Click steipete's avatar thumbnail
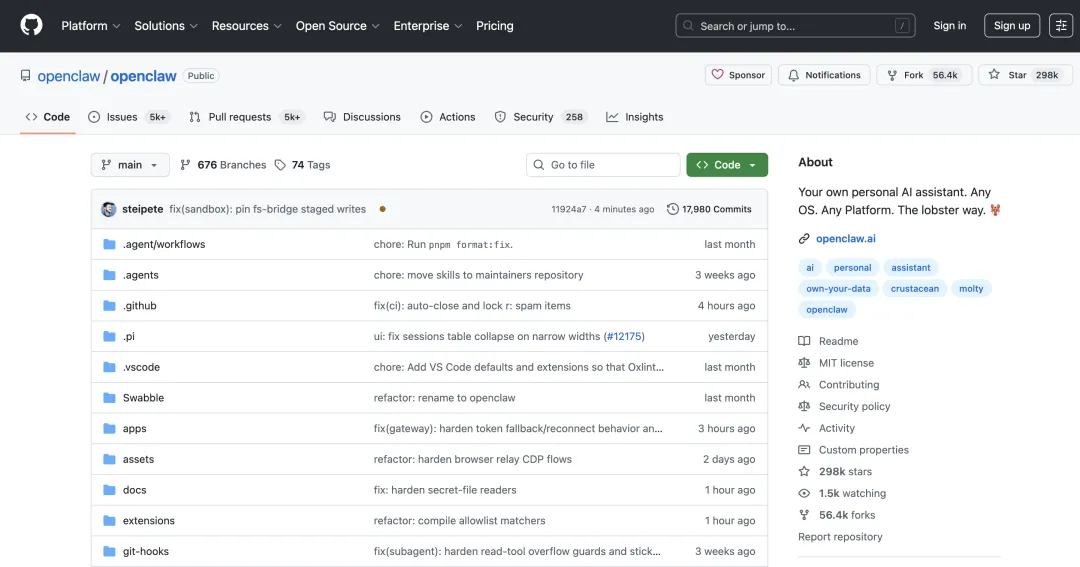 click(x=109, y=209)
